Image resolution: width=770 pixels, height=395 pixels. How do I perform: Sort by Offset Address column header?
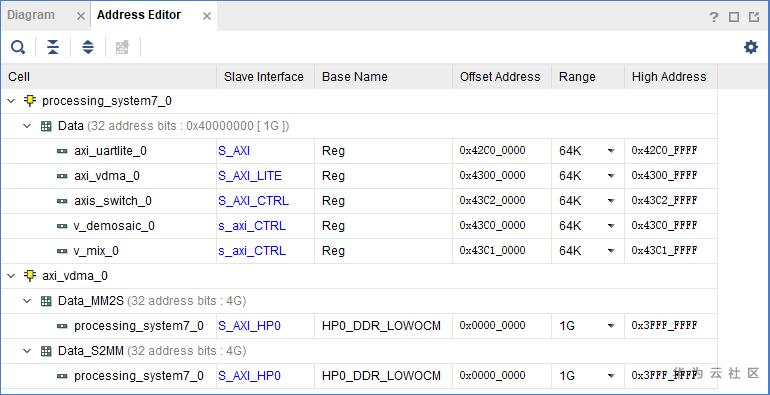point(502,77)
